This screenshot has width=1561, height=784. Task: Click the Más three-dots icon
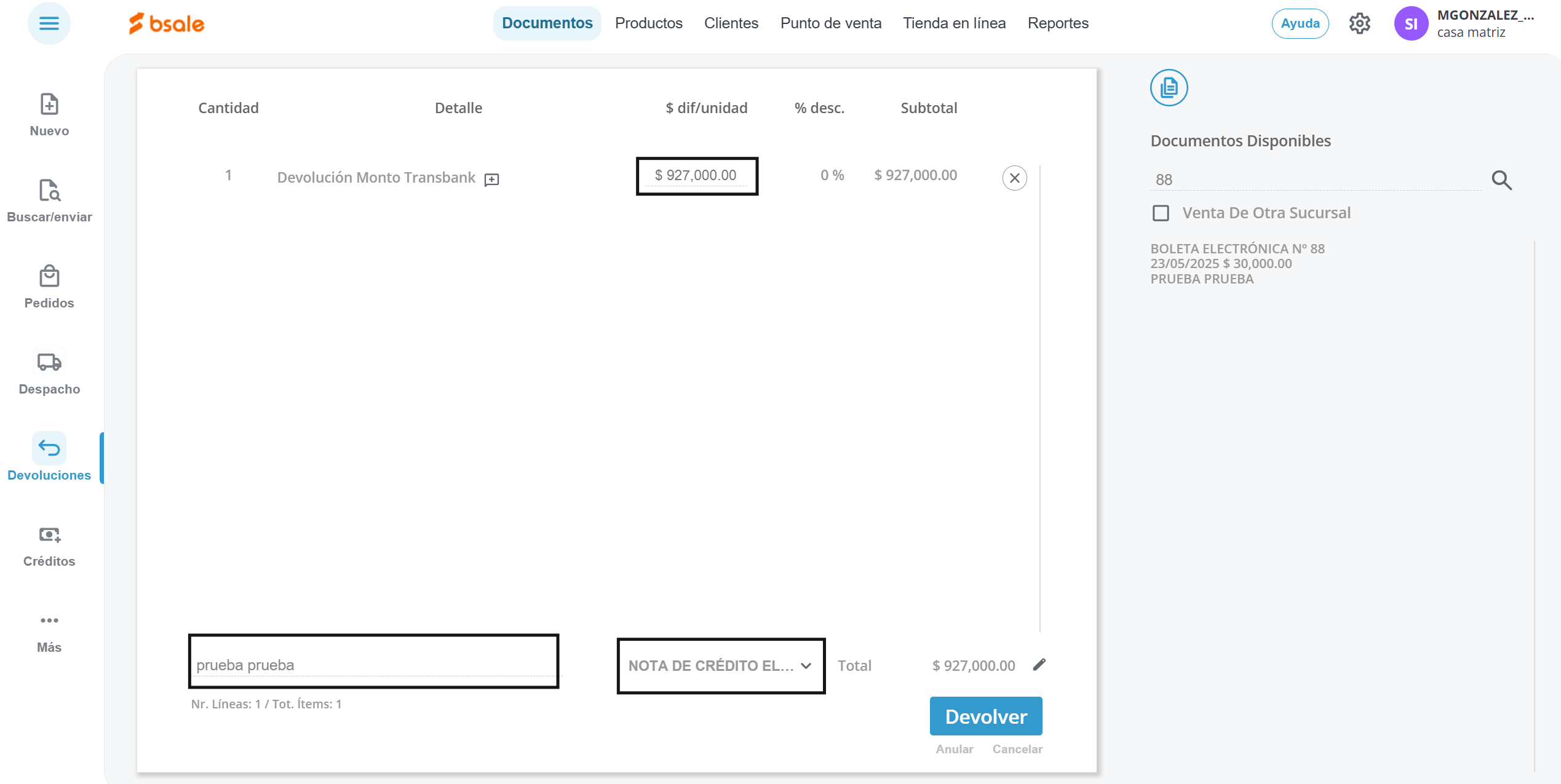49,621
